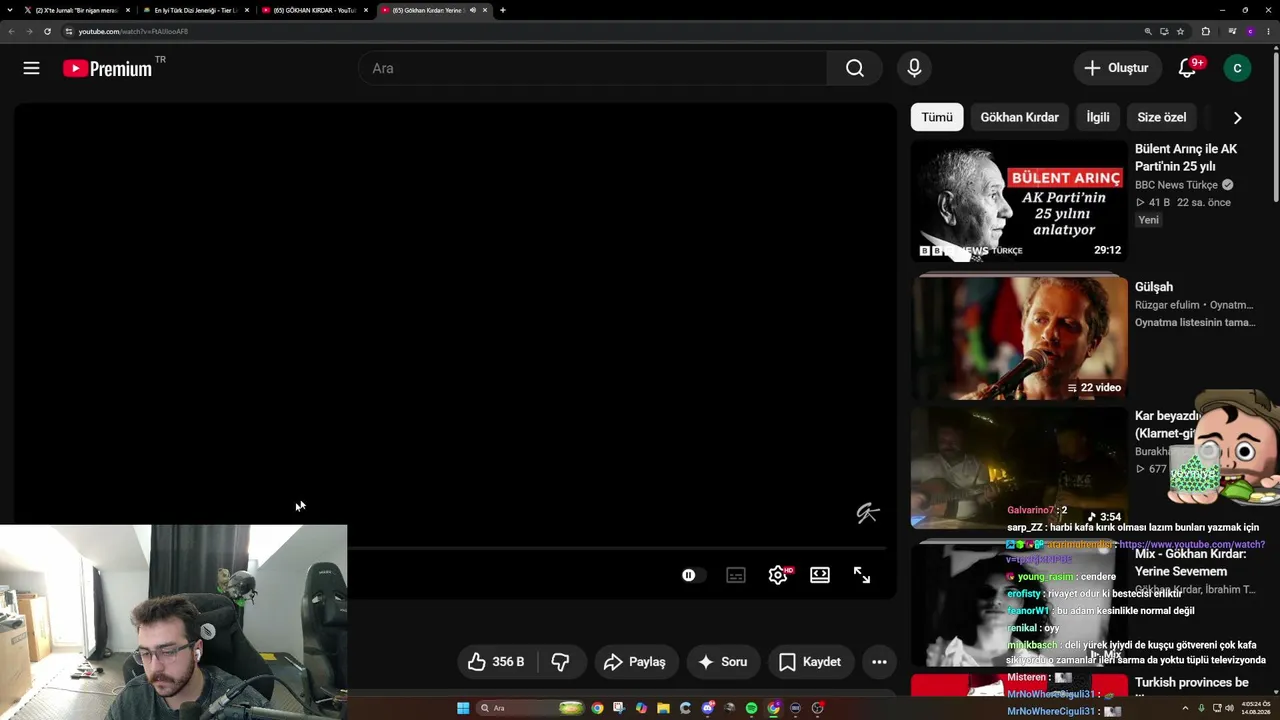The width and height of the screenshot is (1280, 720).
Task: Click the Paylaş share button
Action: coord(636,662)
